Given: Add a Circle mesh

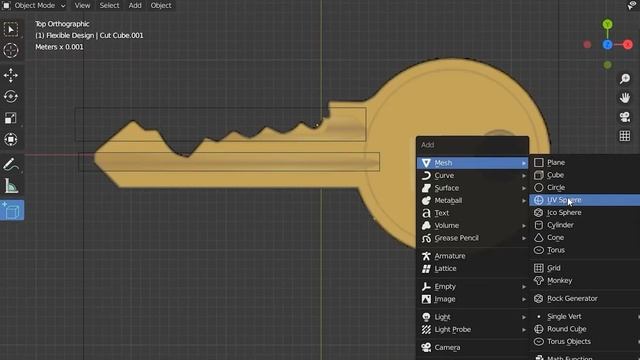Looking at the screenshot, I should click(584, 188).
